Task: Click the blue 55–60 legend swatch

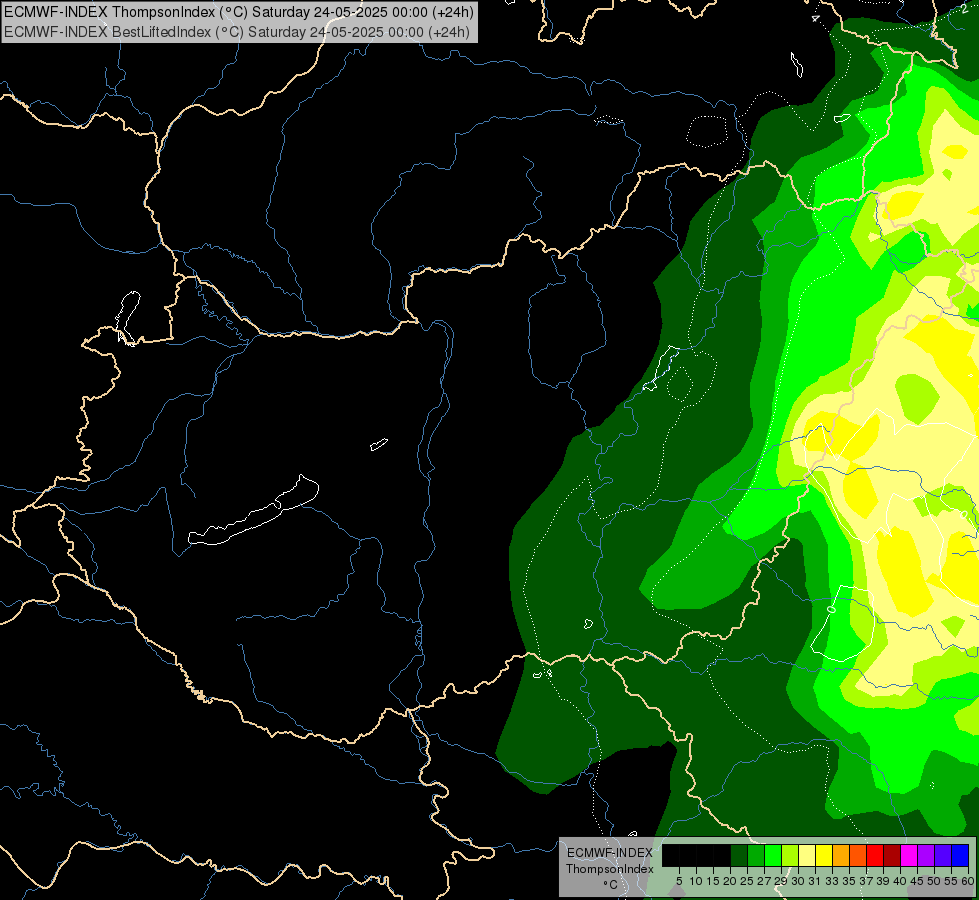Action: (x=960, y=855)
